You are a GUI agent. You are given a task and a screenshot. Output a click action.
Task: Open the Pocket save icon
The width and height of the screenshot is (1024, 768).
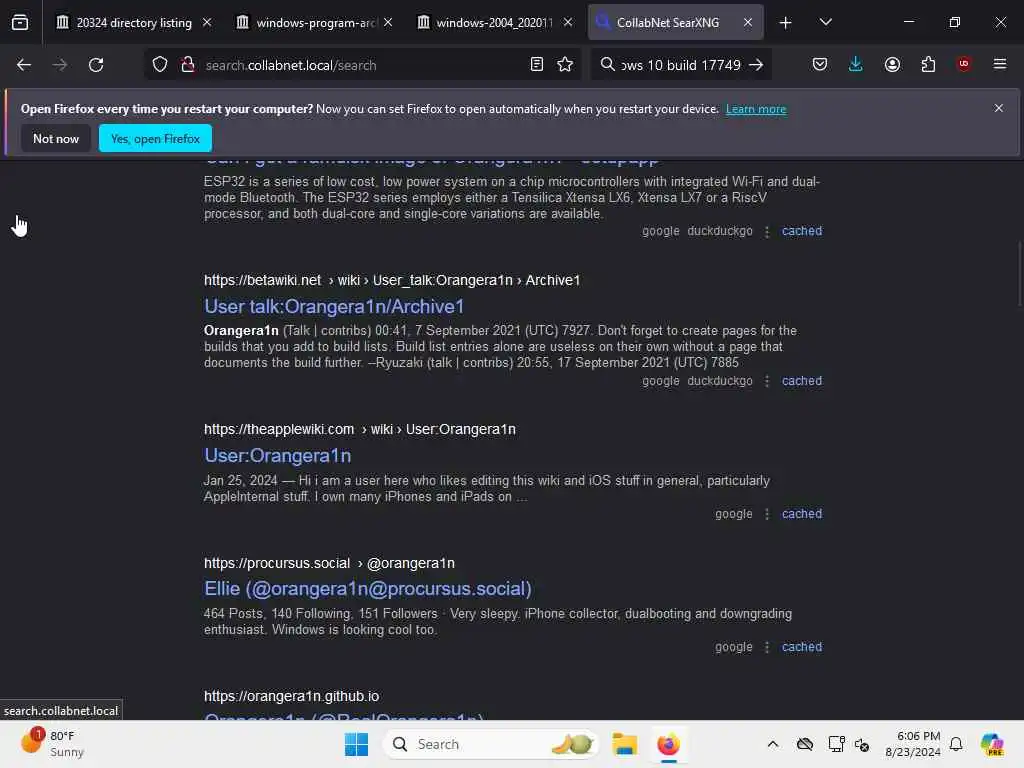820,64
